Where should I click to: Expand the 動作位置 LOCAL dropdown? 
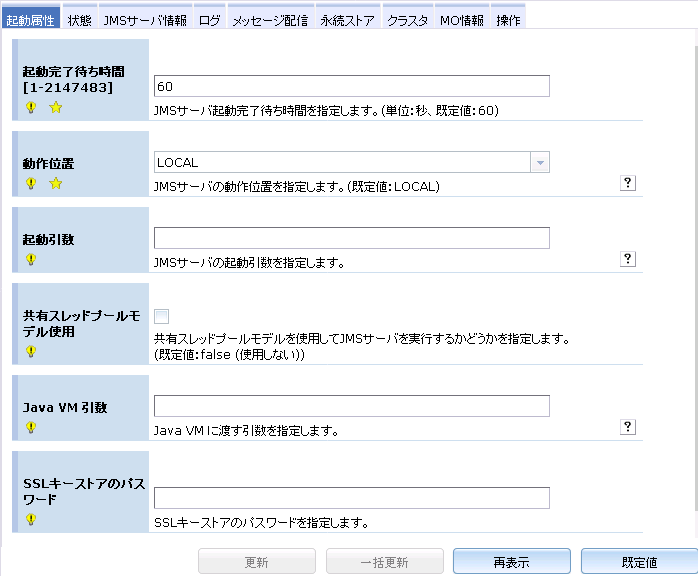538,162
